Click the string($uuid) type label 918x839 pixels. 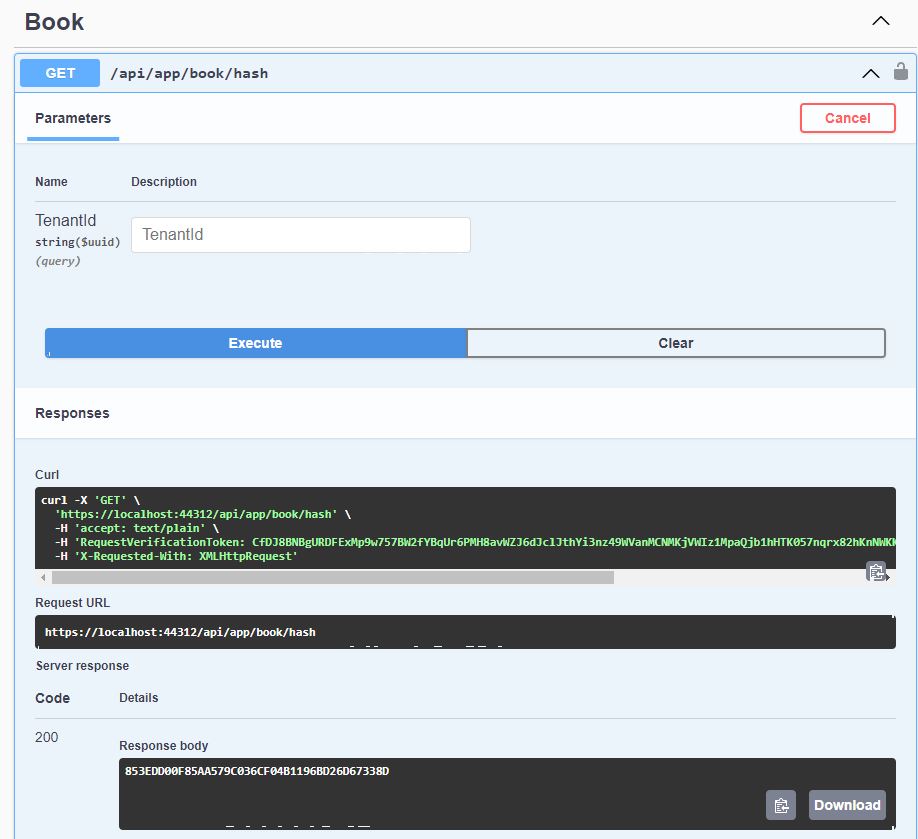77,242
